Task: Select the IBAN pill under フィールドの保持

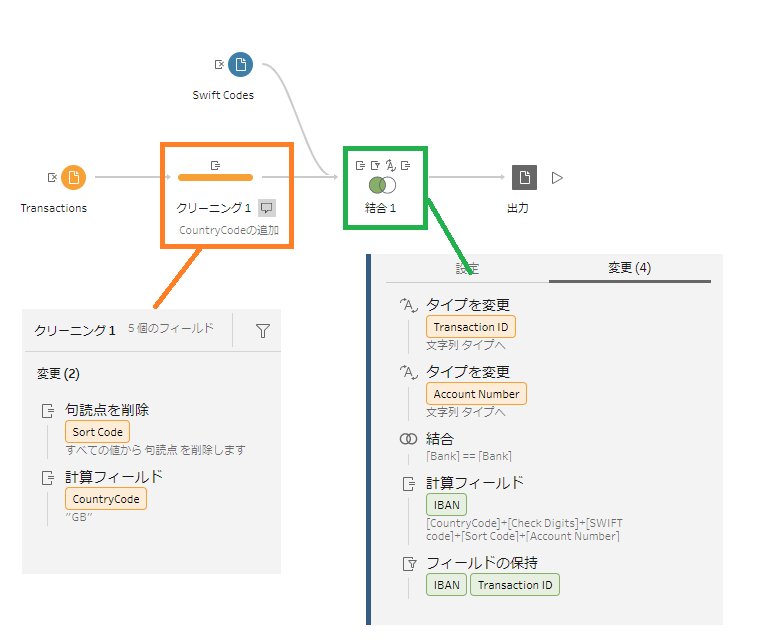Action: (x=446, y=585)
